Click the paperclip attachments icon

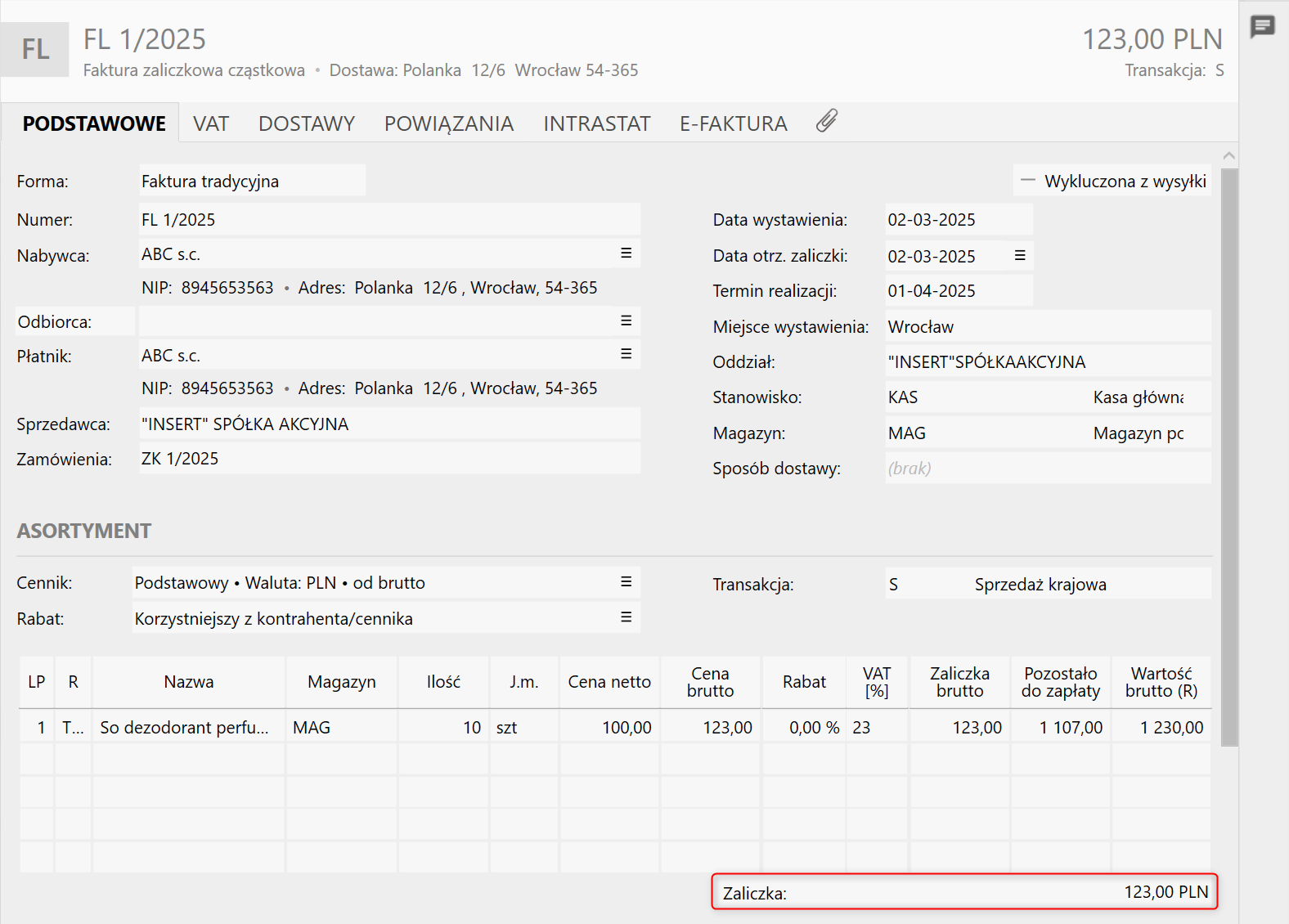[827, 121]
